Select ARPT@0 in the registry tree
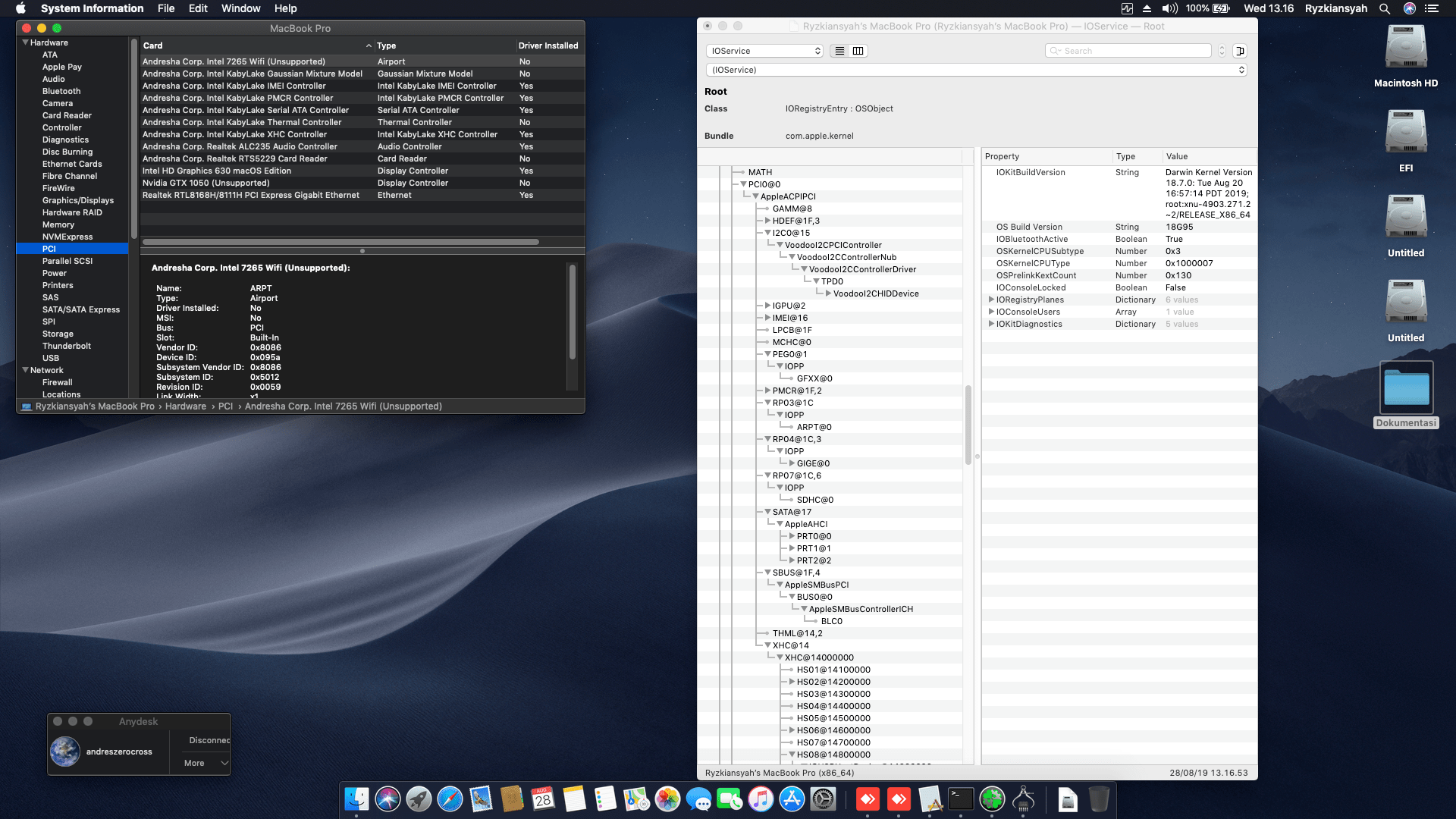The height and width of the screenshot is (819, 1456). click(x=814, y=427)
